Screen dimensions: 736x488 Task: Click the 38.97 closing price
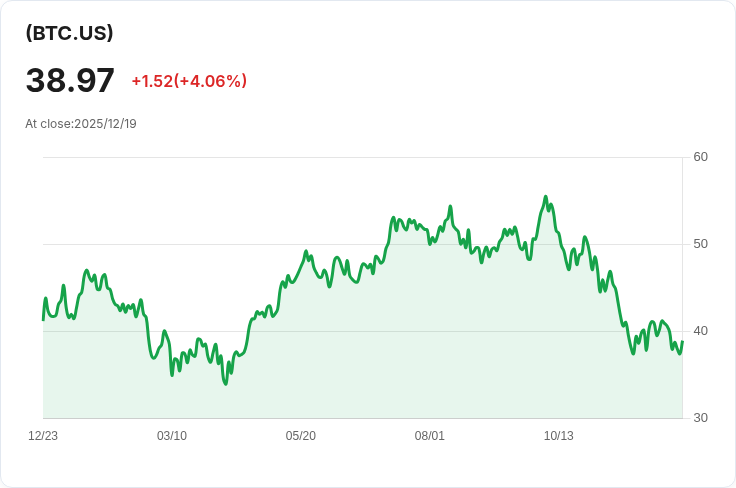click(x=70, y=80)
